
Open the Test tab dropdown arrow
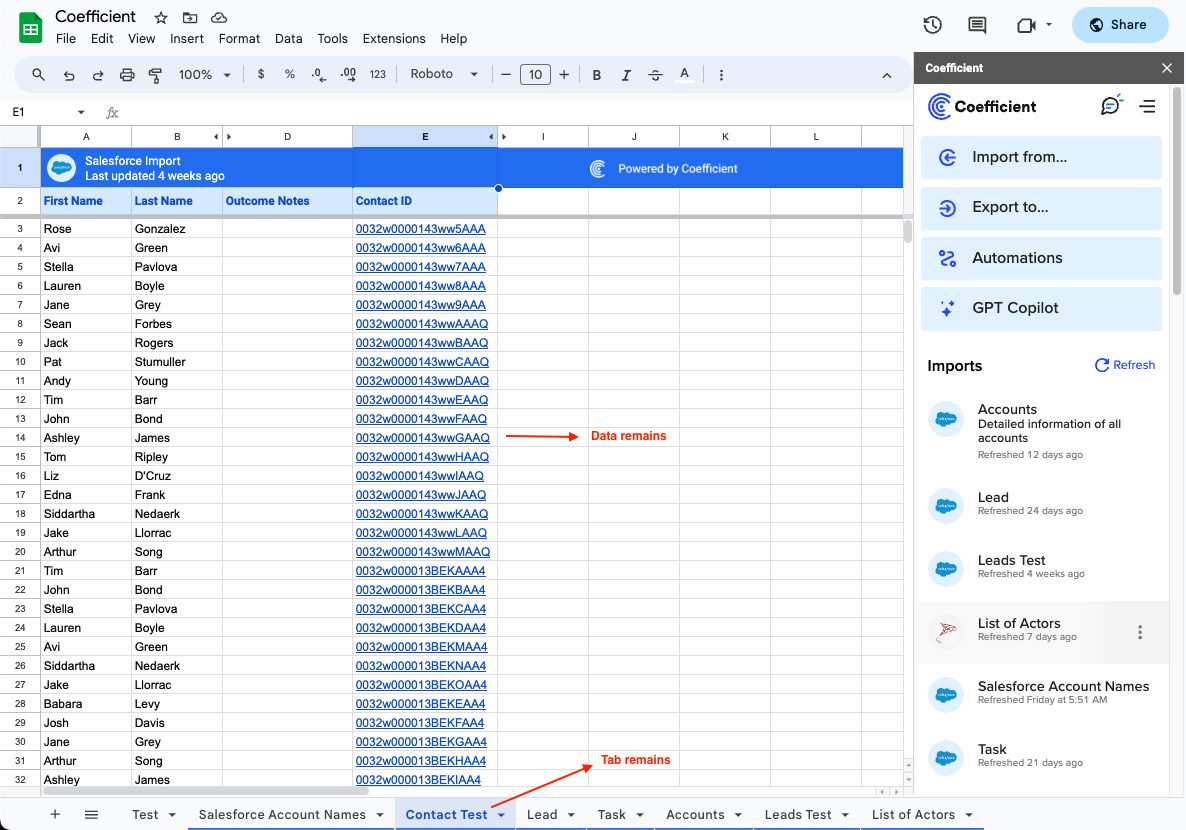pyautogui.click(x=172, y=815)
